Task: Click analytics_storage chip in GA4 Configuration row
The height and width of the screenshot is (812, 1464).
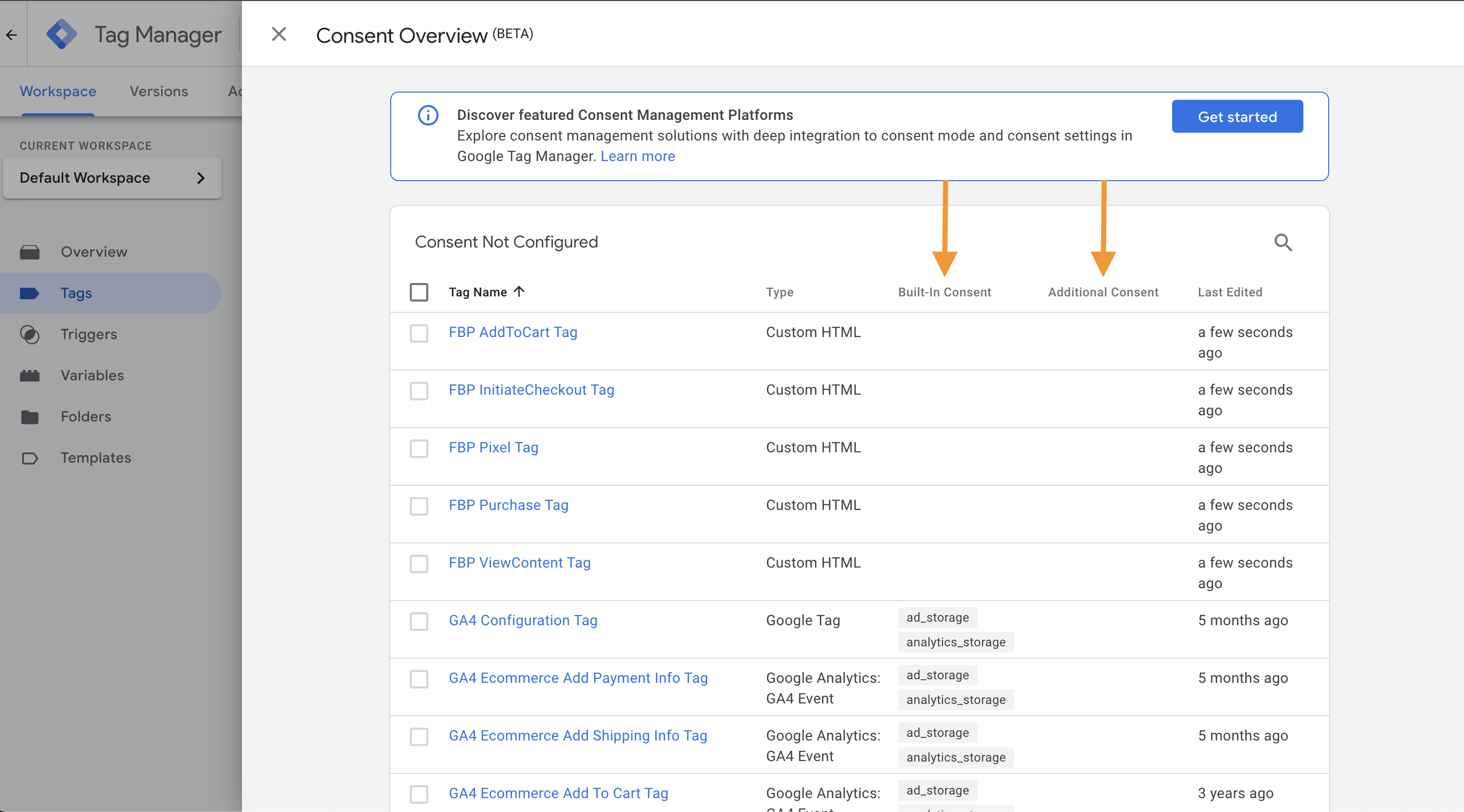Action: click(x=955, y=643)
